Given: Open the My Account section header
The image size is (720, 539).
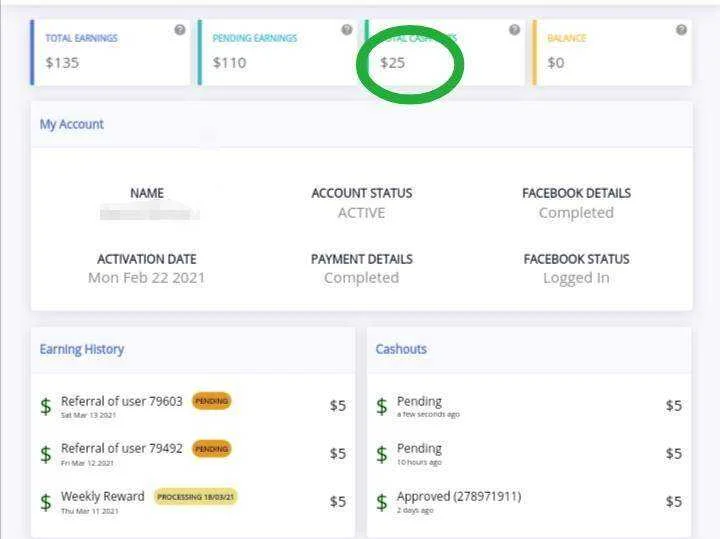Looking at the screenshot, I should click(72, 124).
